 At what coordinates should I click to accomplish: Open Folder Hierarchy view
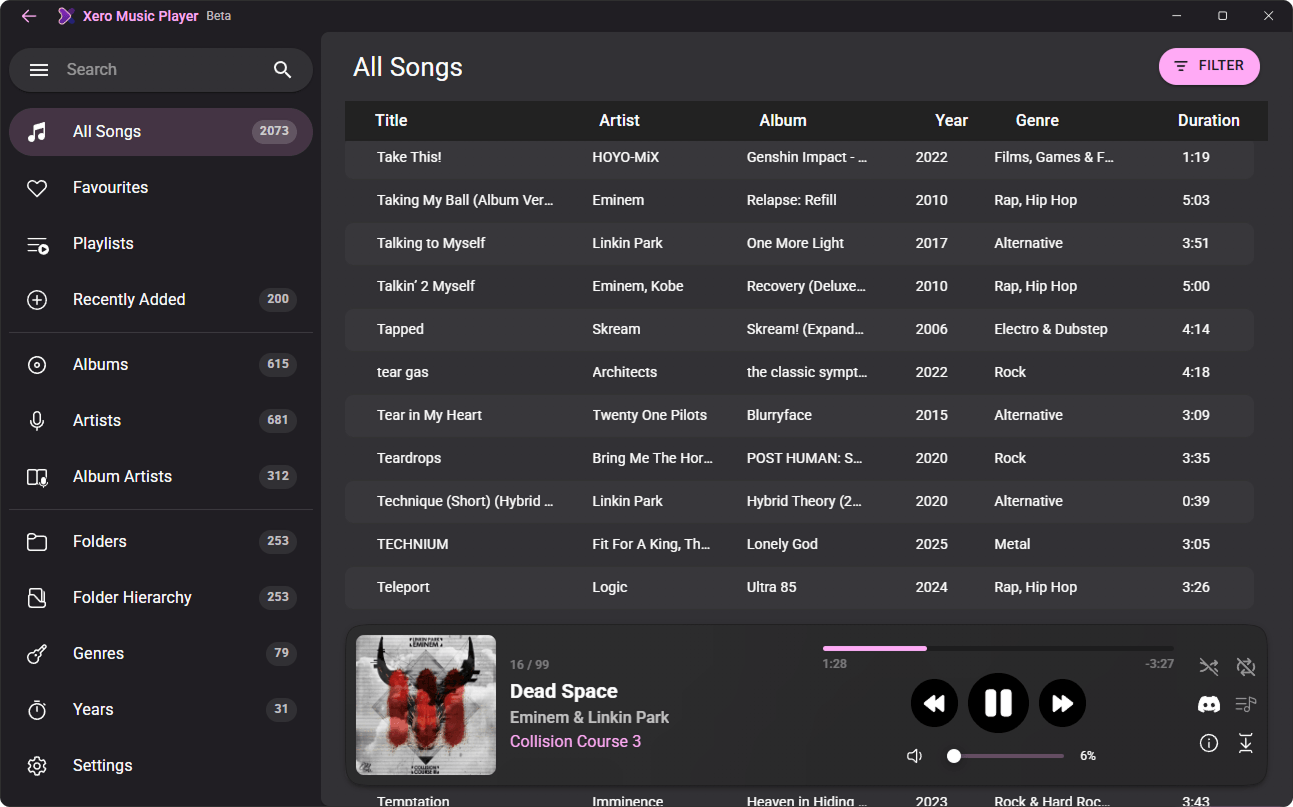[161, 598]
